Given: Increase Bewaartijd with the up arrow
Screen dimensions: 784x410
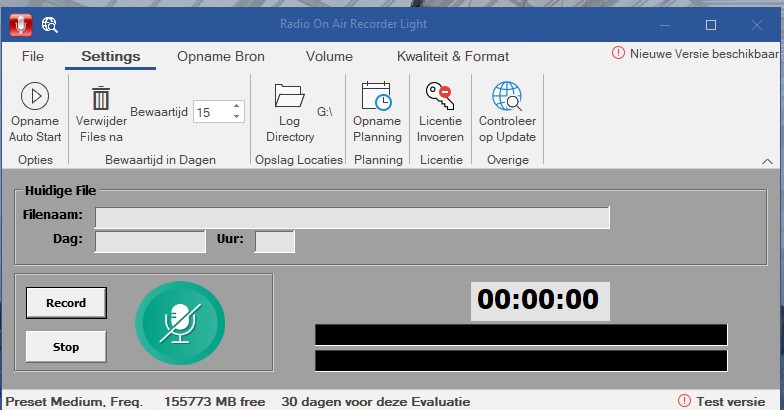Looking at the screenshot, I should click(236, 106).
